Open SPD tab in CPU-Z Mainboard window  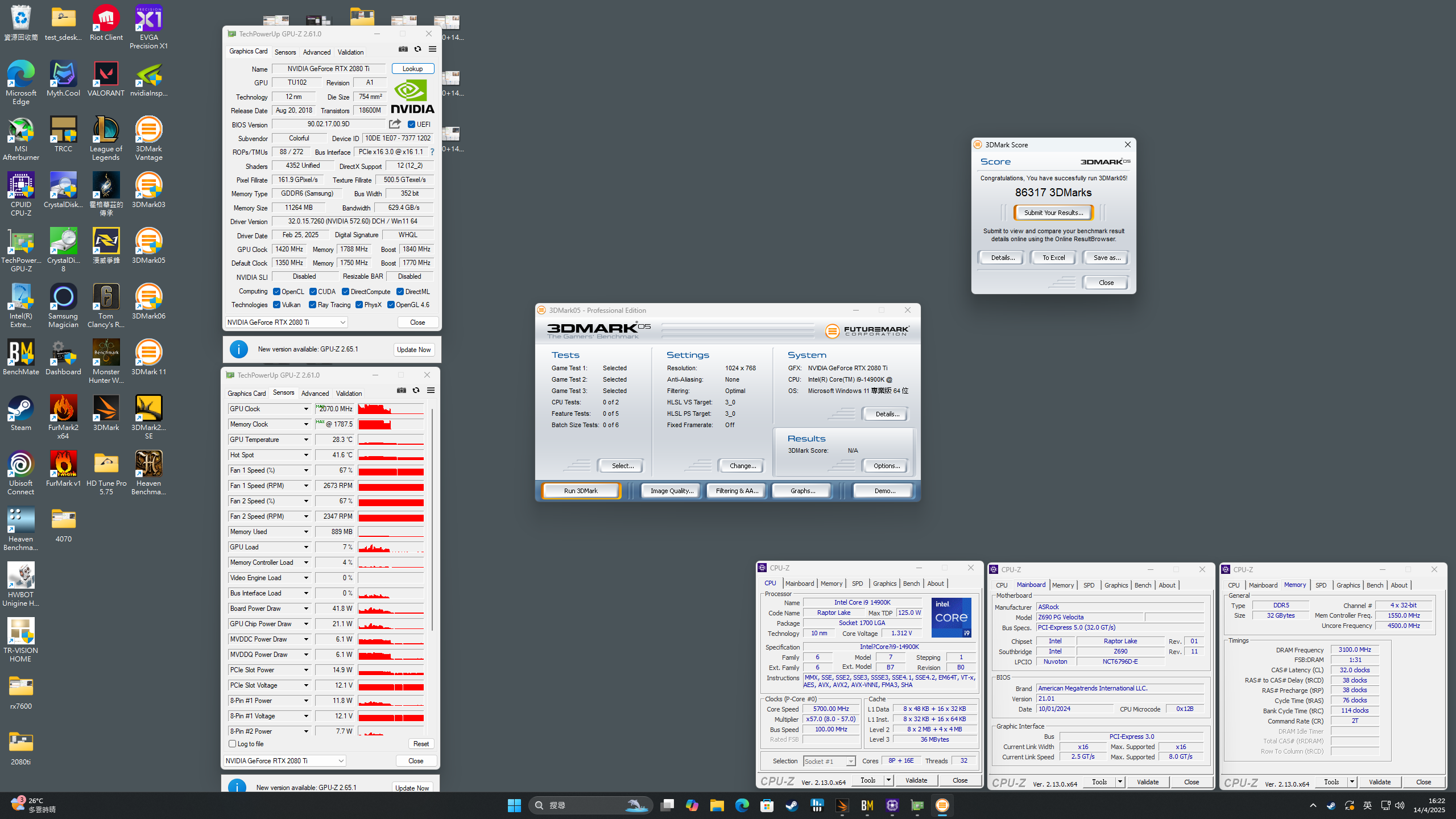[x=1089, y=585]
